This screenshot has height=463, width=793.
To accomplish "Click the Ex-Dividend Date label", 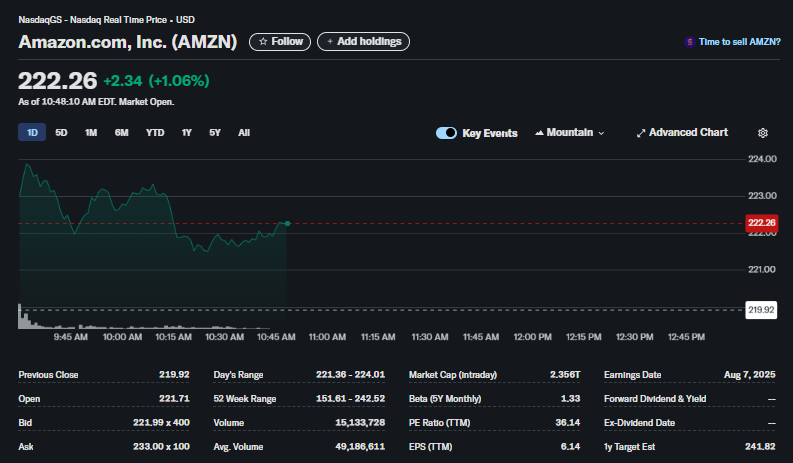I will [639, 423].
